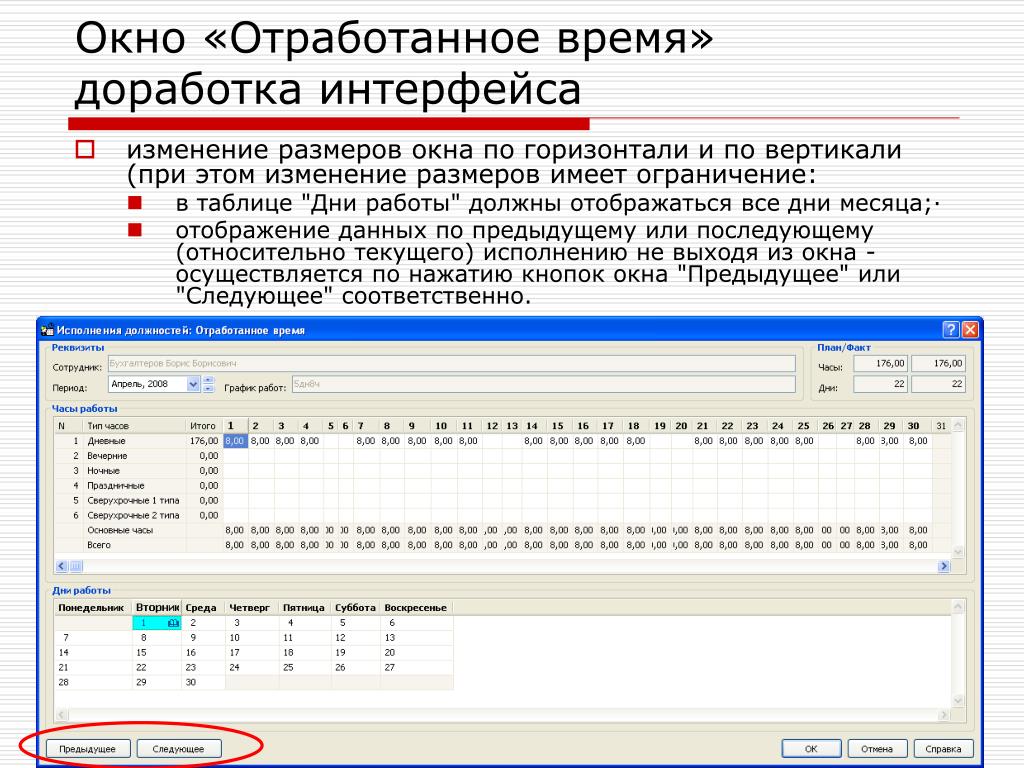Click hours table vertical scroll down arrow
1024x768 pixels.
[x=958, y=552]
